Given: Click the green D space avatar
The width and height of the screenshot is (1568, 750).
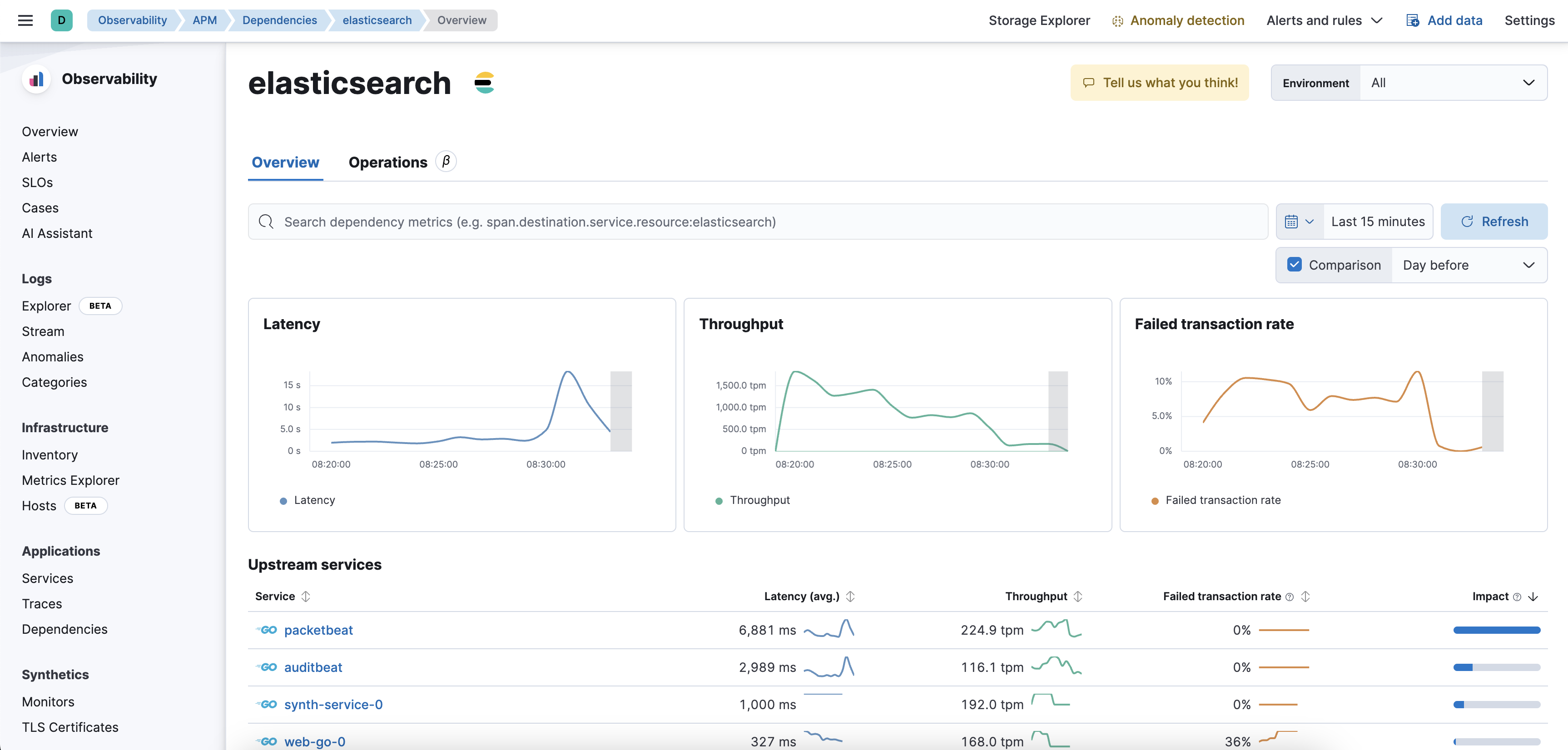Looking at the screenshot, I should 61,20.
